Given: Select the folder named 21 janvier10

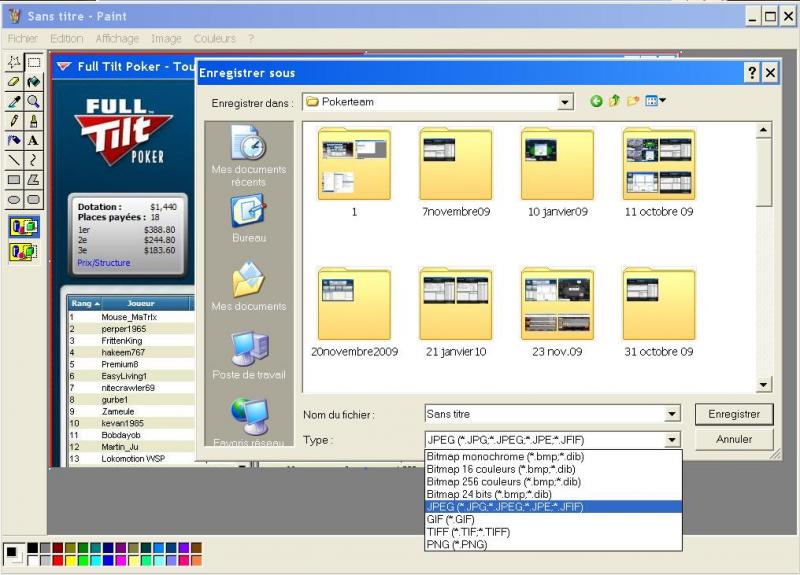Looking at the screenshot, I should (x=456, y=312).
